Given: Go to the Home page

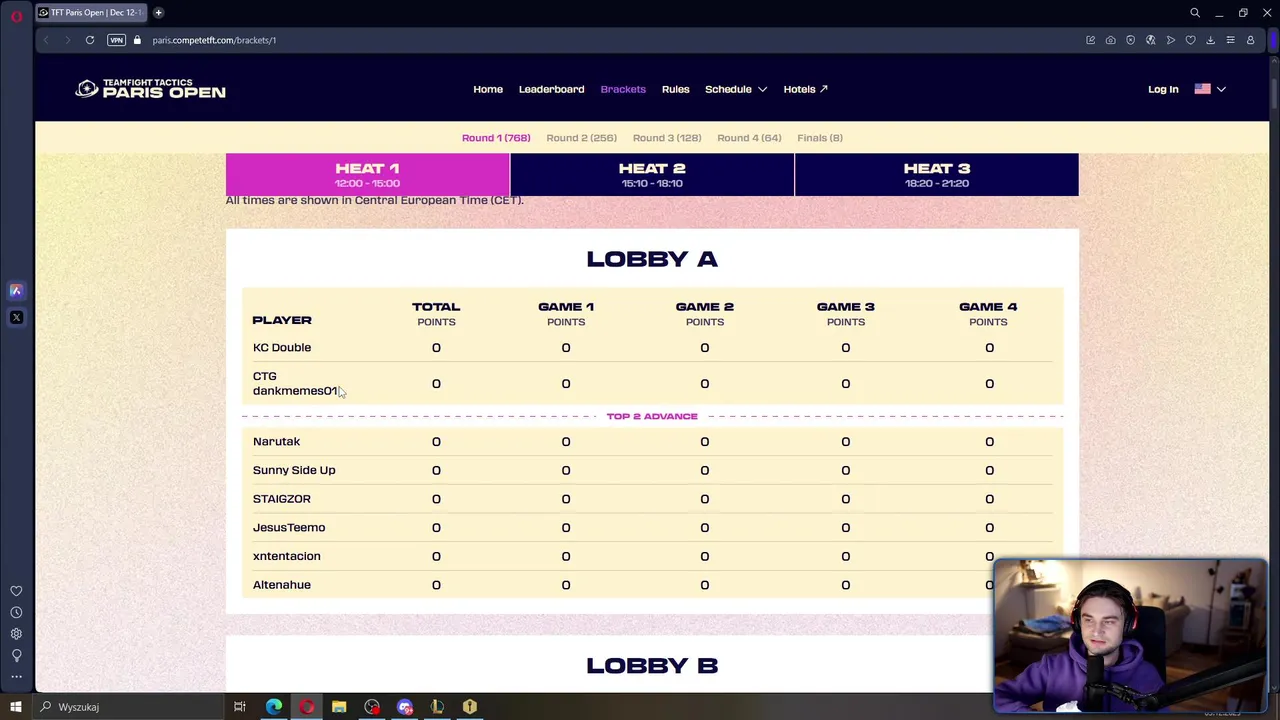Looking at the screenshot, I should [x=488, y=89].
